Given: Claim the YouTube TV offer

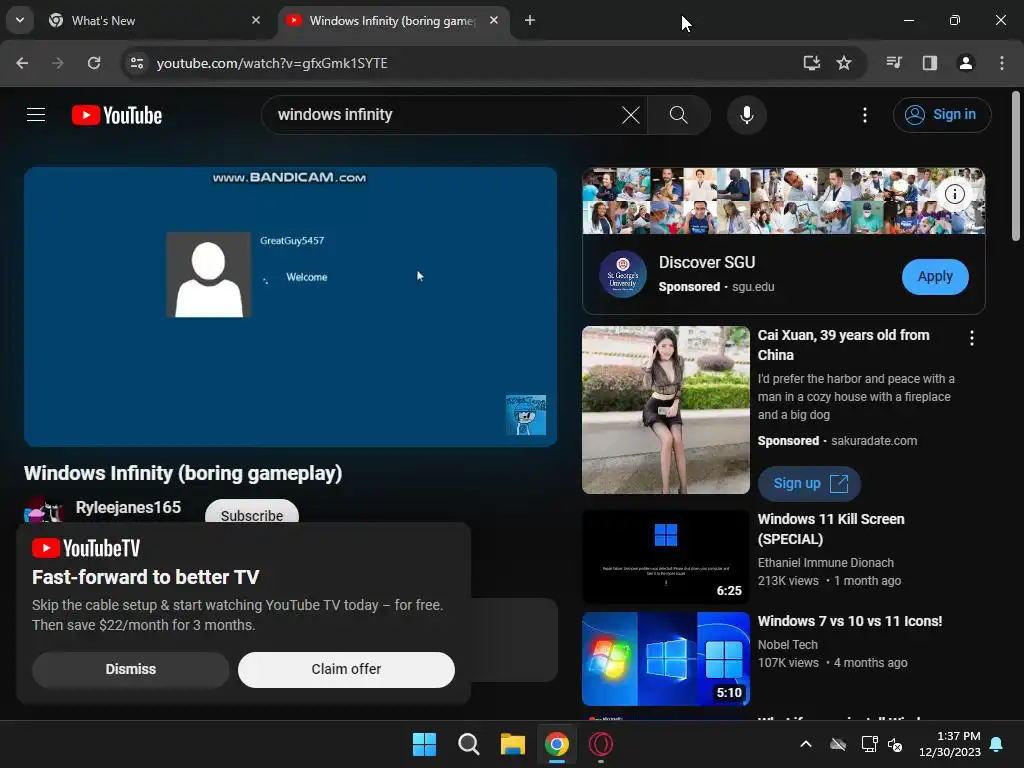Looking at the screenshot, I should click(346, 669).
